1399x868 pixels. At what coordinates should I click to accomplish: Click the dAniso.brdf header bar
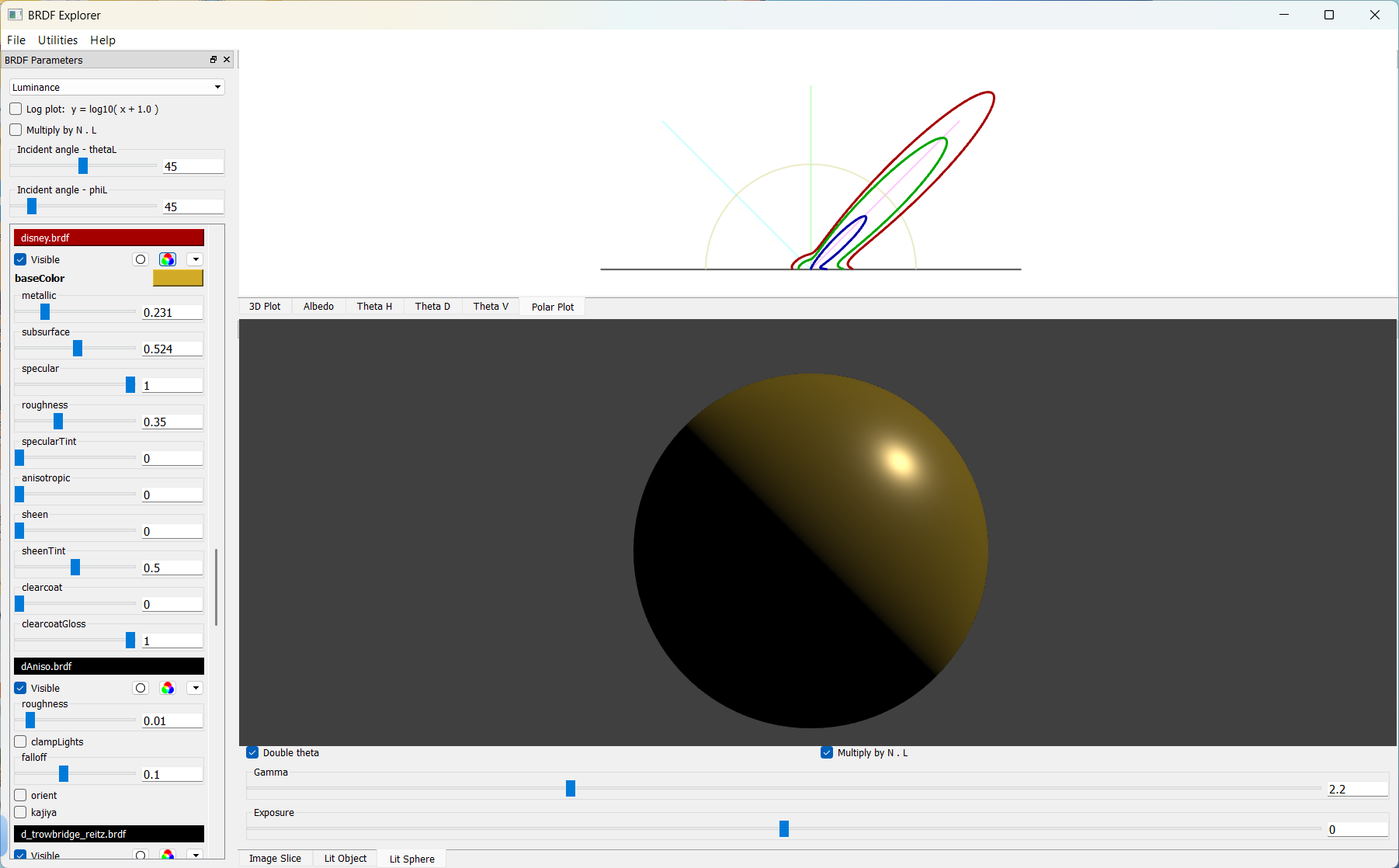[x=109, y=666]
